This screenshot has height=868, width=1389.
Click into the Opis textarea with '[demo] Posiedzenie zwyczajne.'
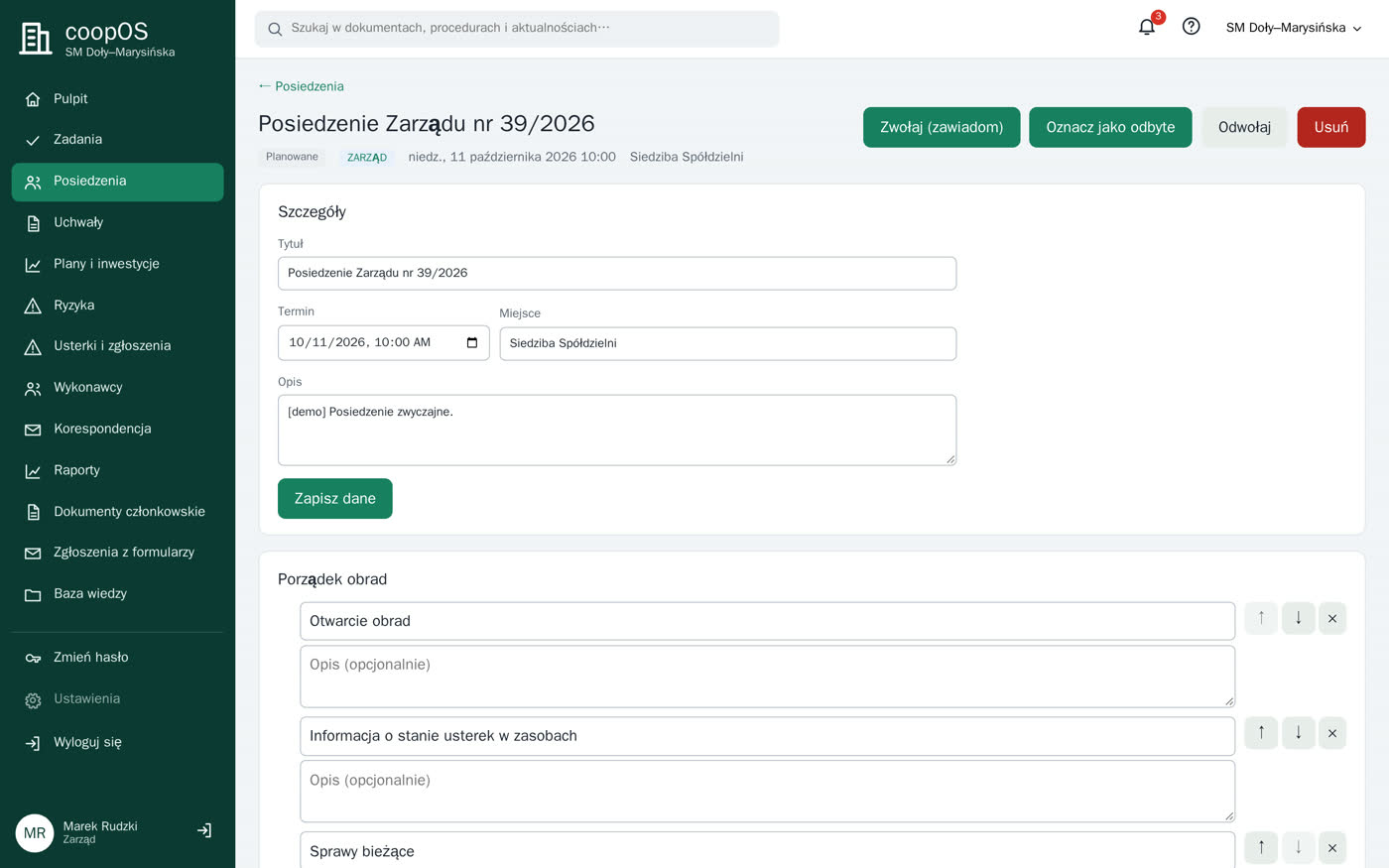[617, 431]
